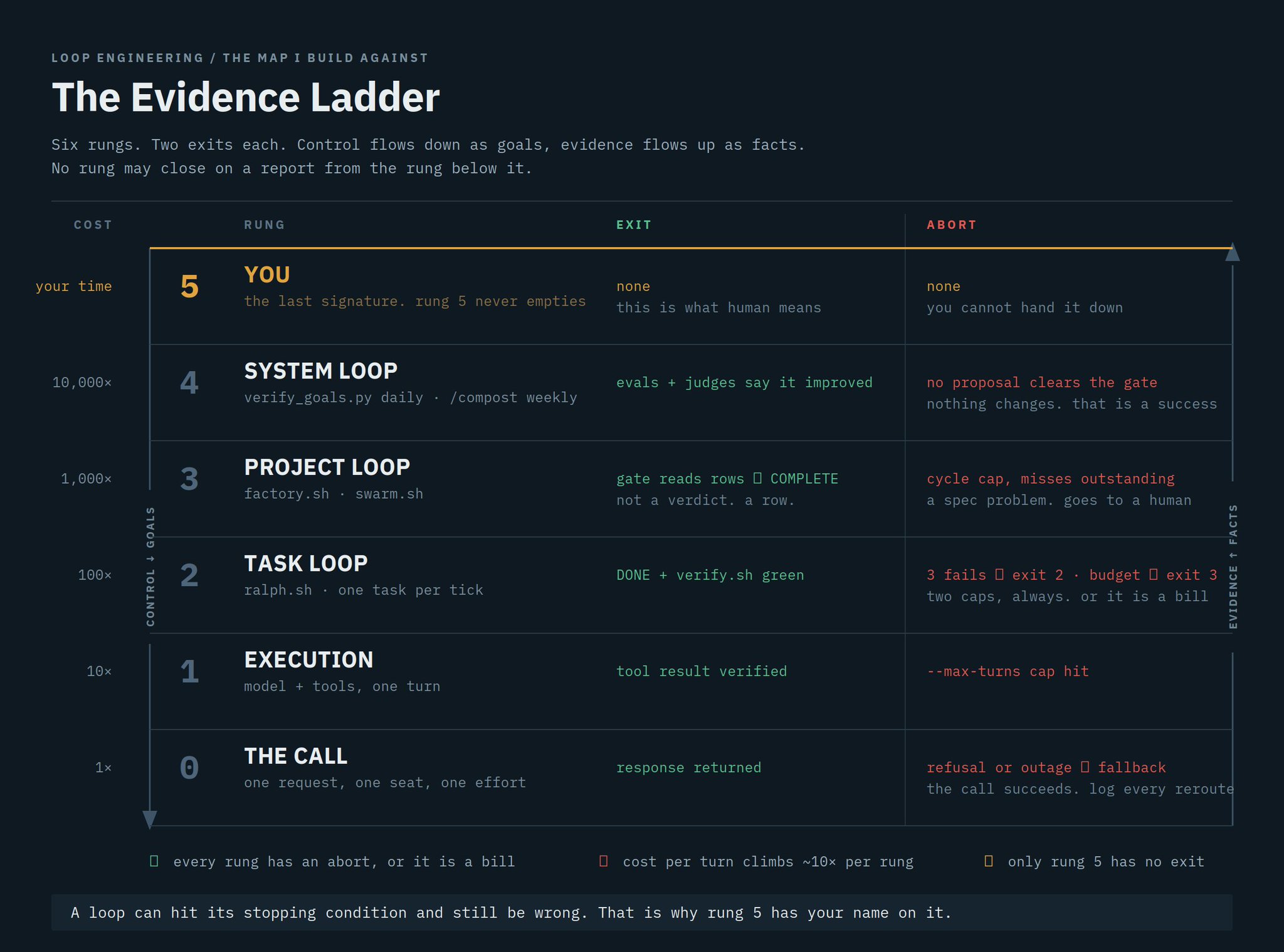Select the 'YOU' rung heading
1284x952 pixels.
267,275
